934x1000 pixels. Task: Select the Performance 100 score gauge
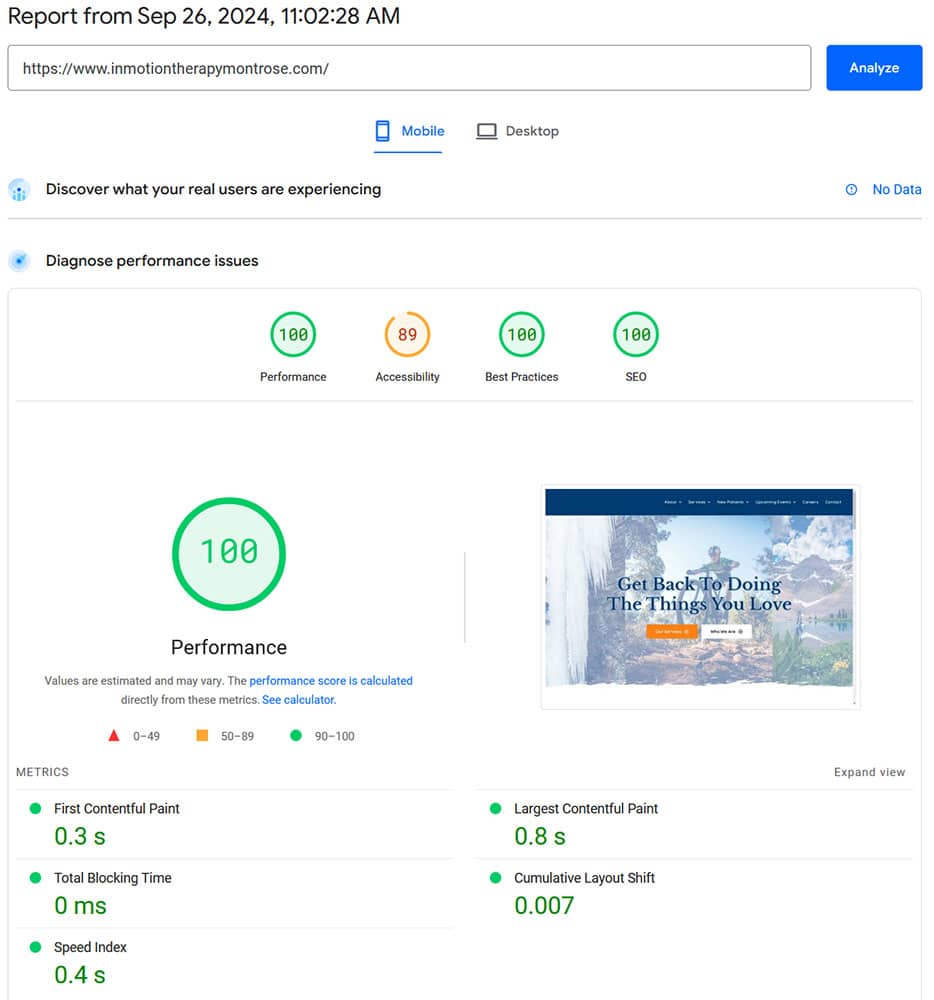pos(293,334)
